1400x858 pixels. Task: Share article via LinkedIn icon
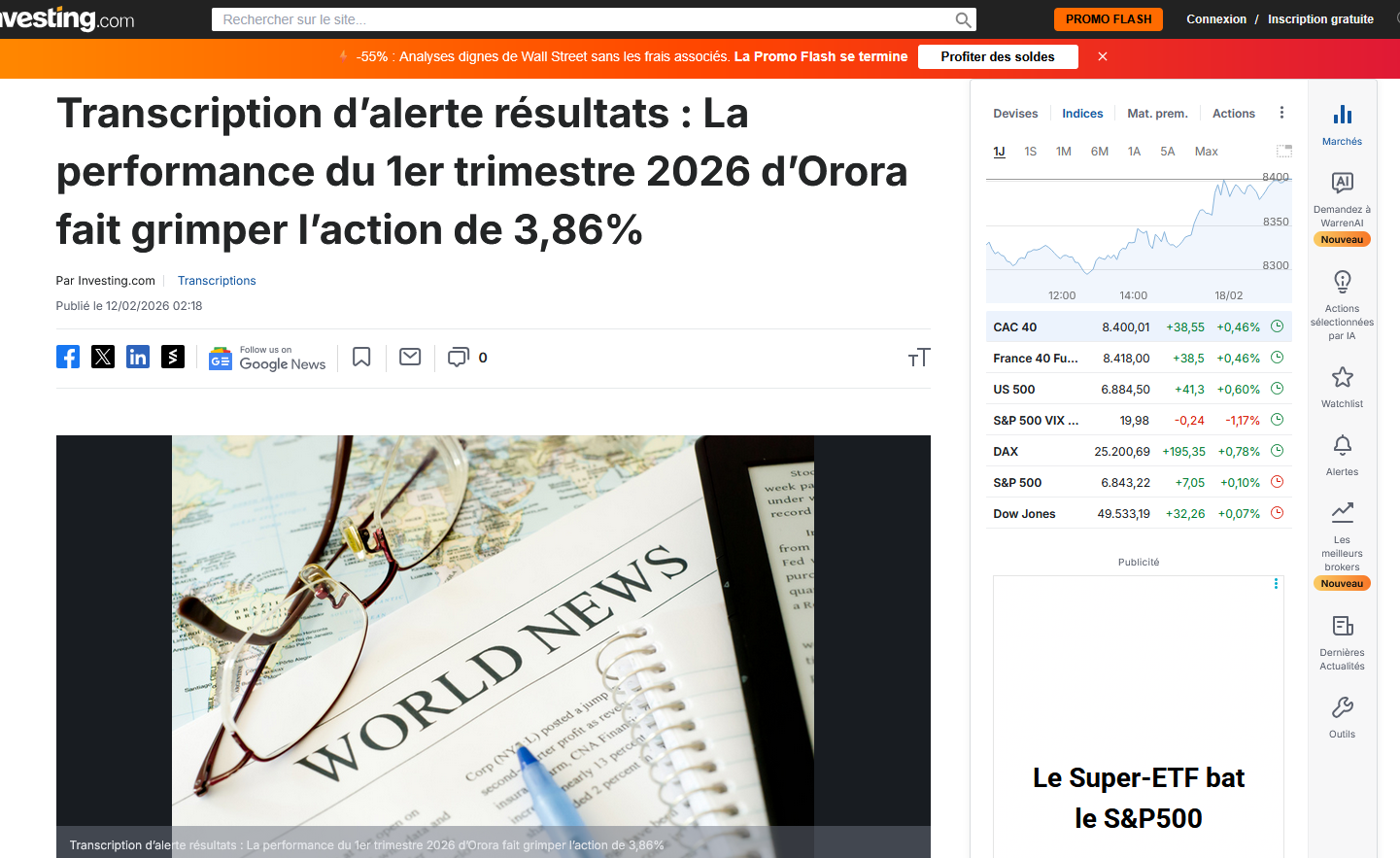[138, 357]
